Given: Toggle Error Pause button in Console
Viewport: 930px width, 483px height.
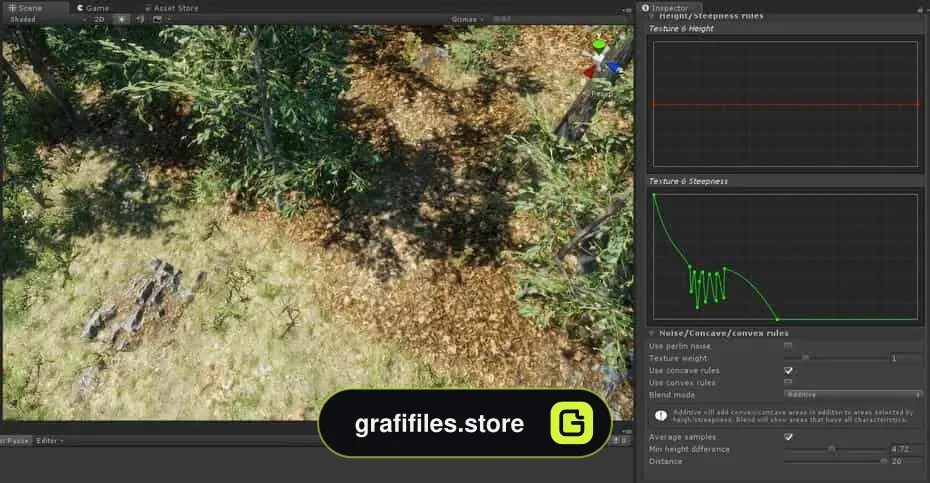Looking at the screenshot, I should [14, 441].
